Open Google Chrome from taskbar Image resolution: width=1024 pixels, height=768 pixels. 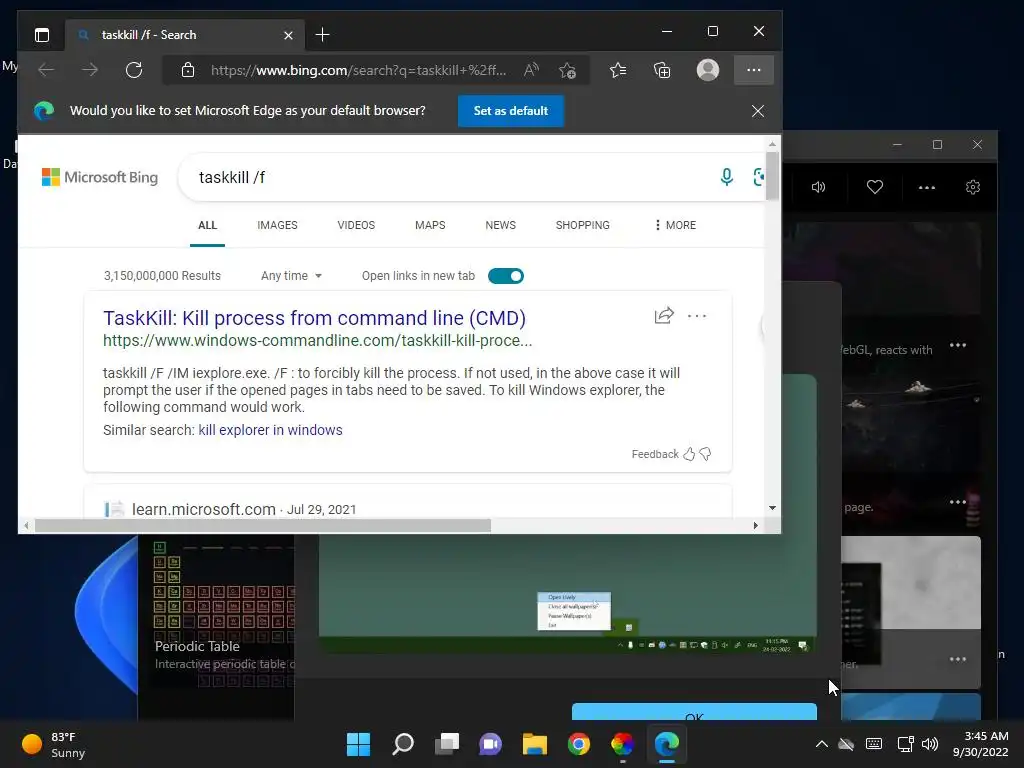click(x=579, y=744)
